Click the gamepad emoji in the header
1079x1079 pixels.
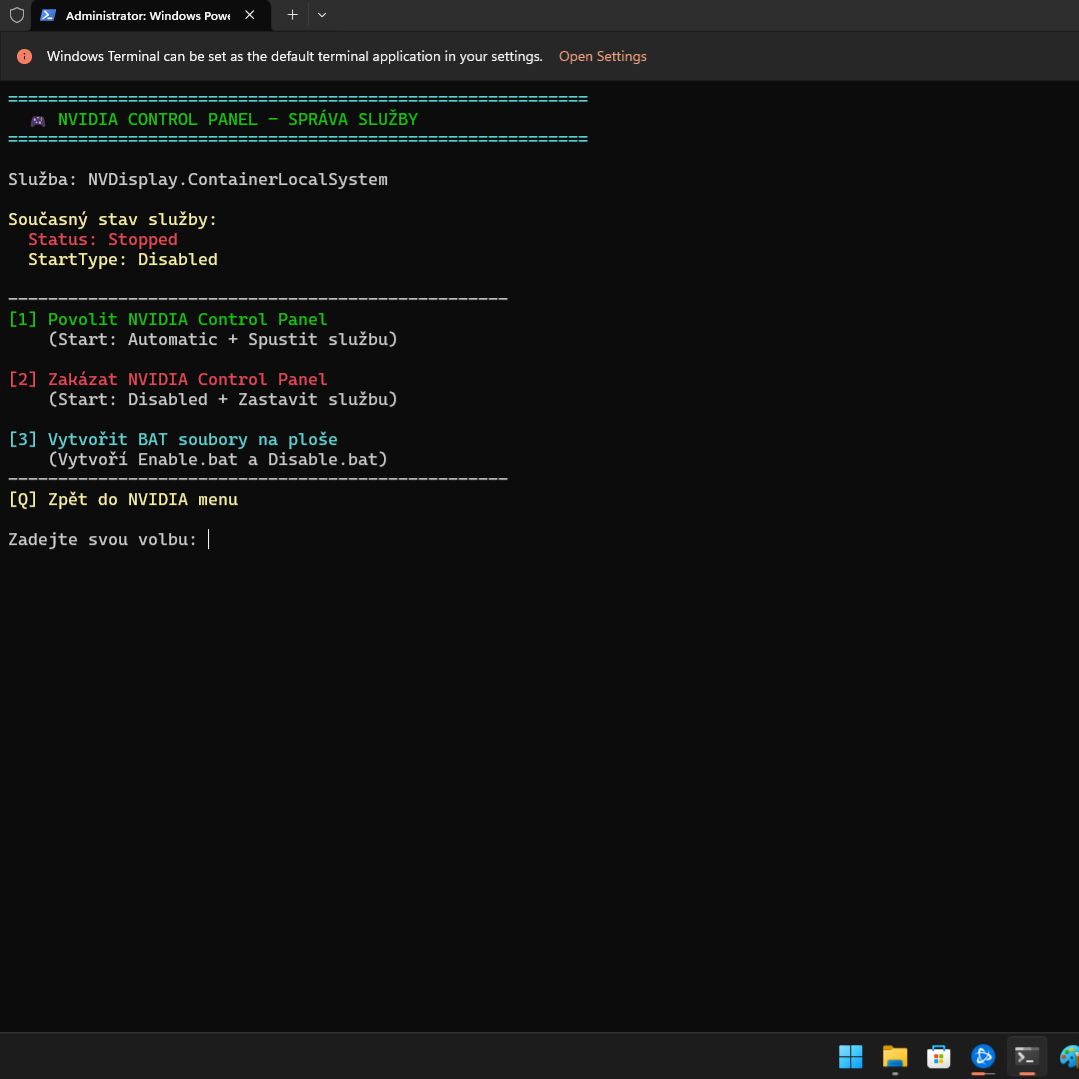point(38,120)
